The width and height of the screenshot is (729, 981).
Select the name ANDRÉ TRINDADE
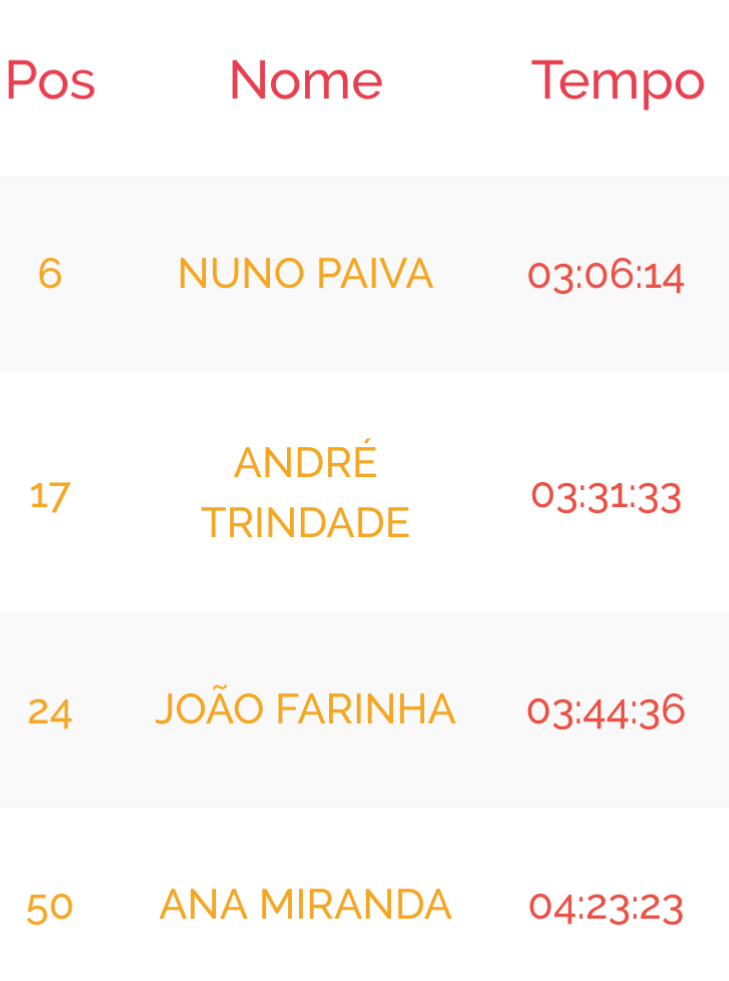pos(305,493)
